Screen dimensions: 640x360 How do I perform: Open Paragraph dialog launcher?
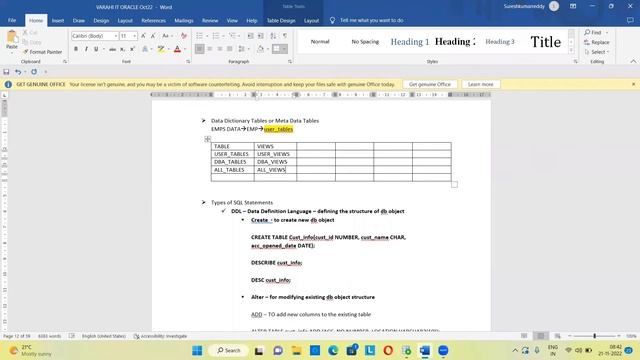pyautogui.click(x=290, y=62)
